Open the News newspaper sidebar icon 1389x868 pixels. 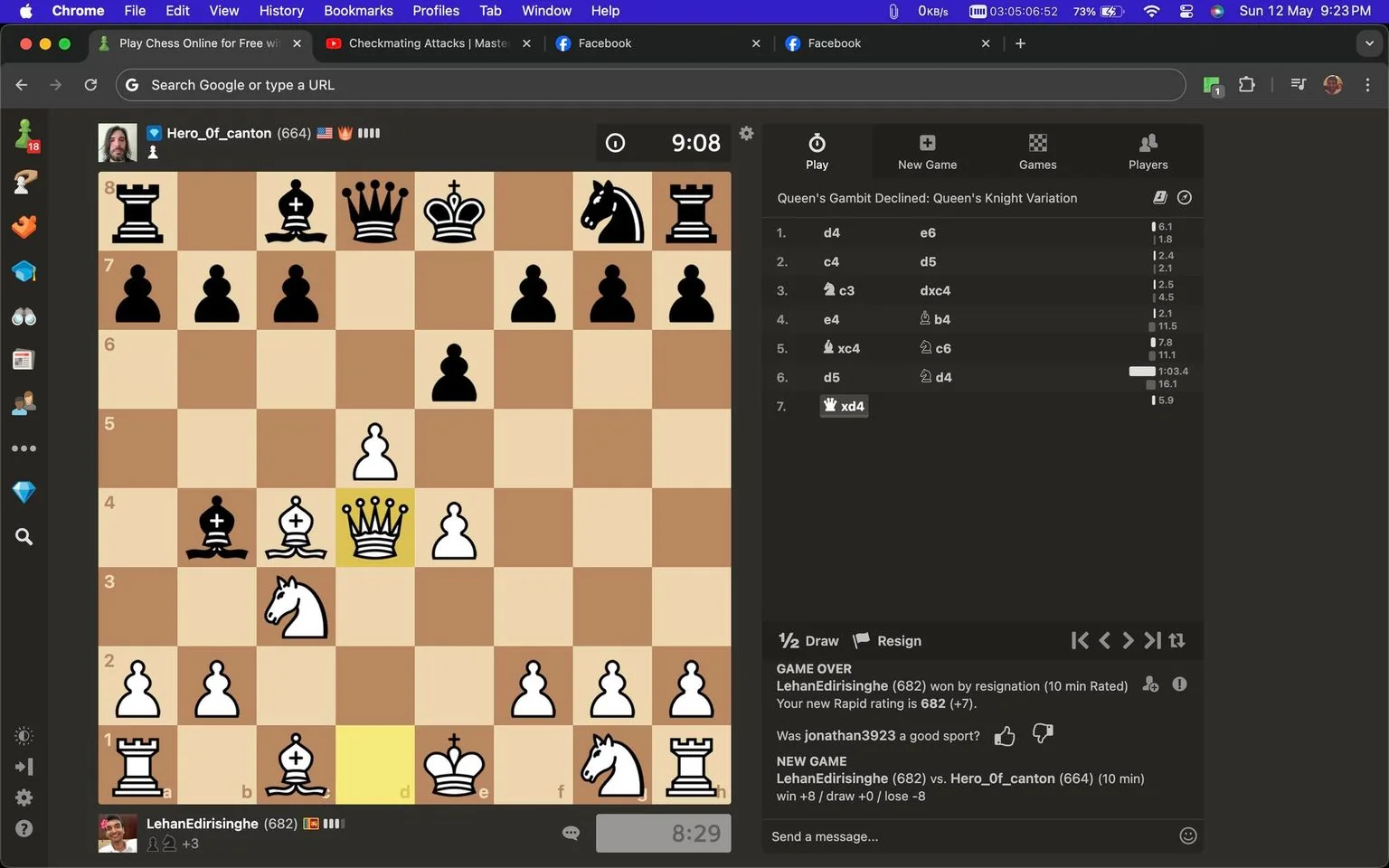pos(24,360)
